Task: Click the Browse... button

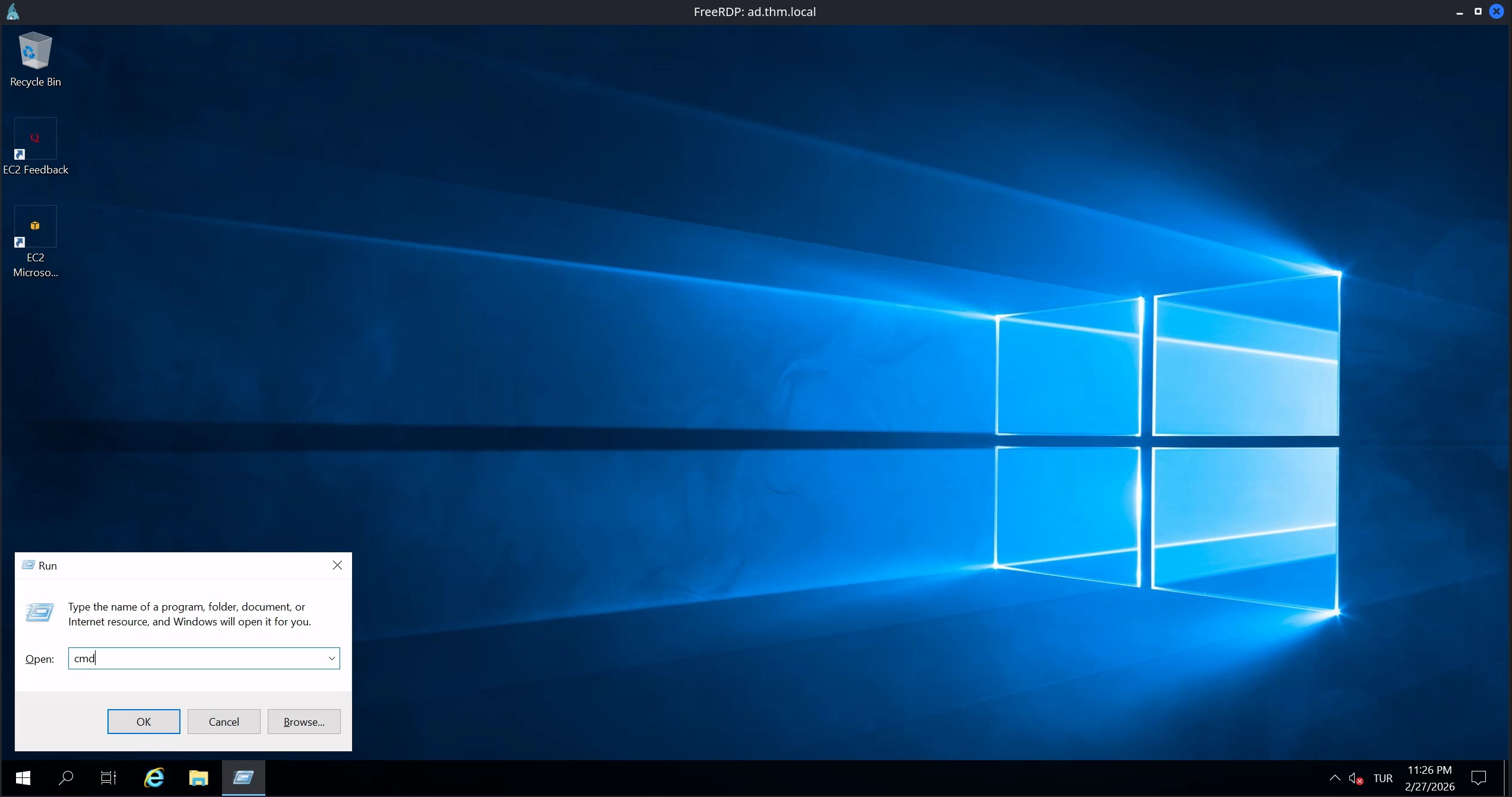Action: click(304, 722)
